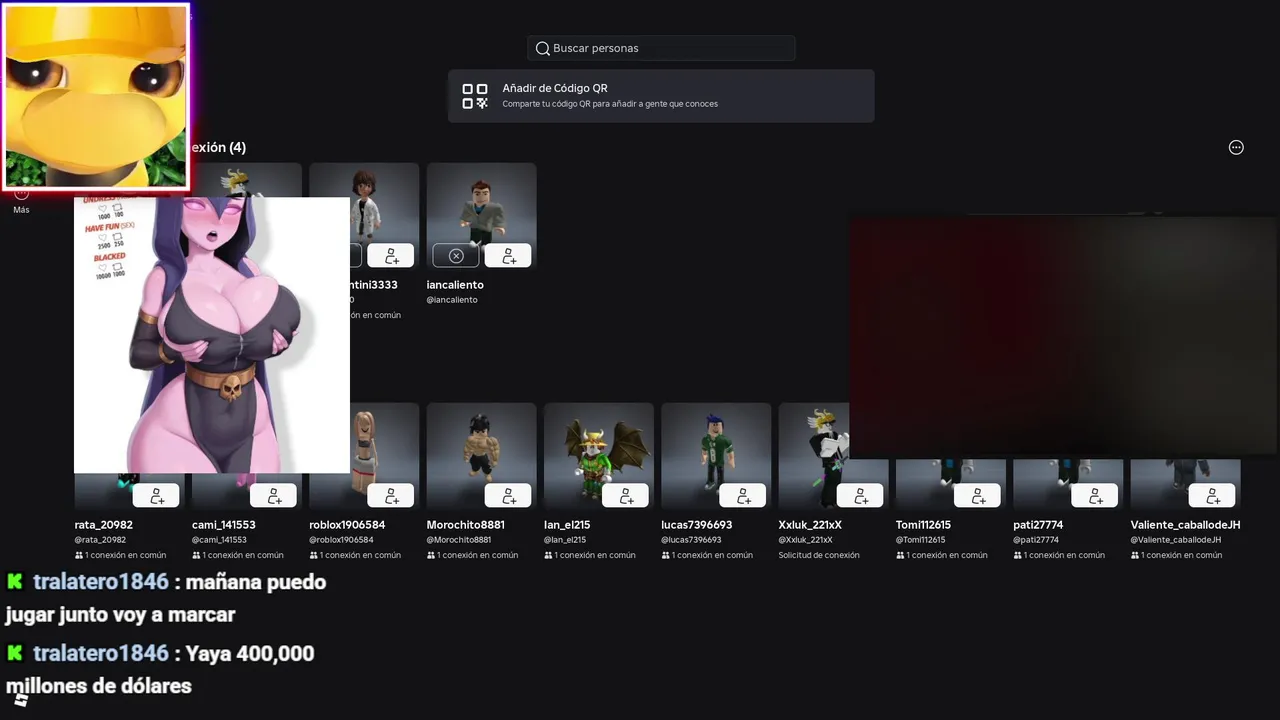This screenshot has height=720, width=1280.
Task: Click 1 conexión en común under Ian_el215
Action: [590, 555]
